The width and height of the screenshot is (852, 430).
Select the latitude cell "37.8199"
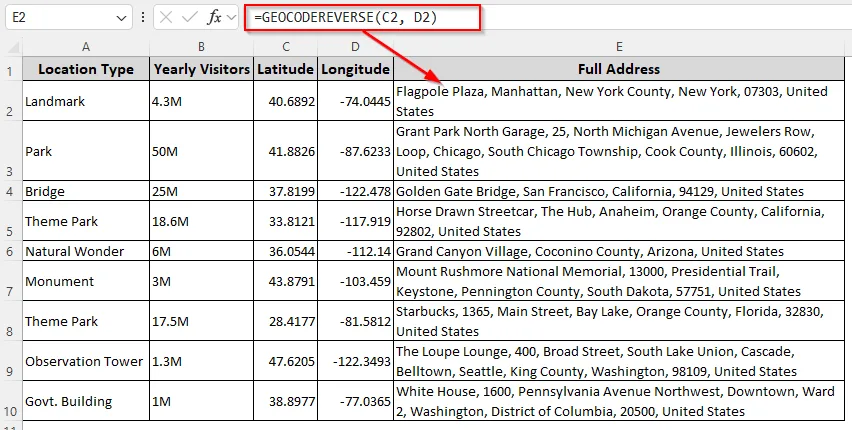286,191
